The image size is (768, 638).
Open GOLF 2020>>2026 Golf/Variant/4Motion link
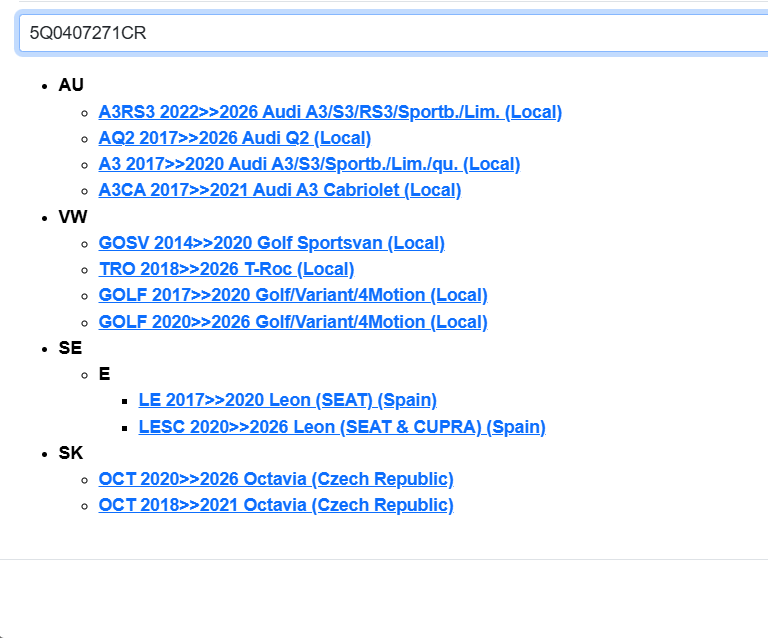(292, 322)
